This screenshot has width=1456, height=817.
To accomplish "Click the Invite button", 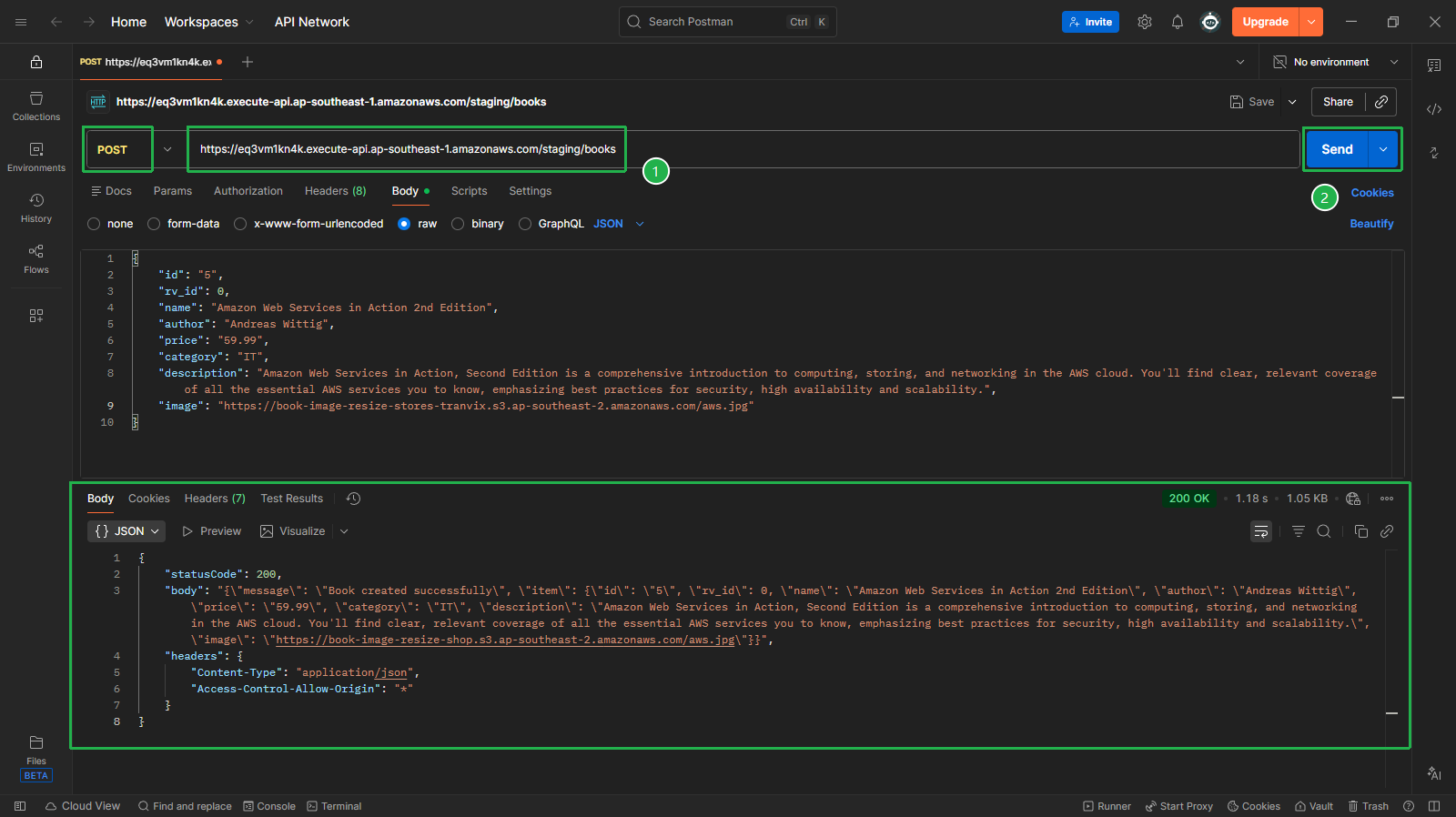I will [x=1090, y=22].
